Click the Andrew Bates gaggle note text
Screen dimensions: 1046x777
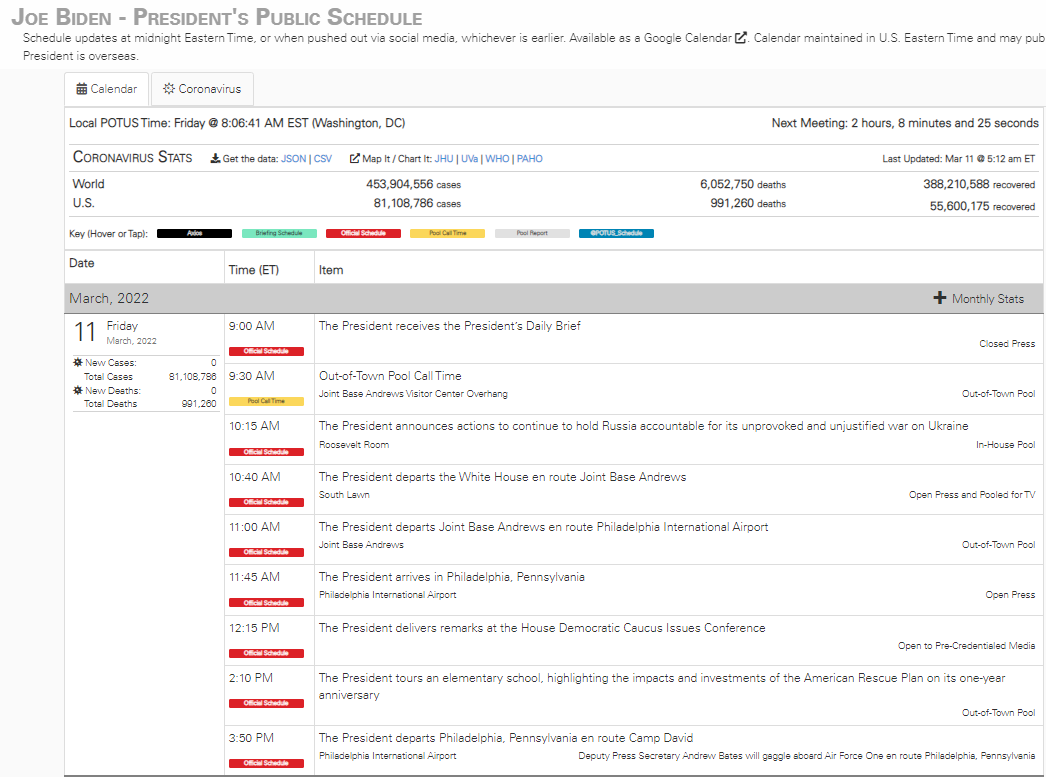807,756
